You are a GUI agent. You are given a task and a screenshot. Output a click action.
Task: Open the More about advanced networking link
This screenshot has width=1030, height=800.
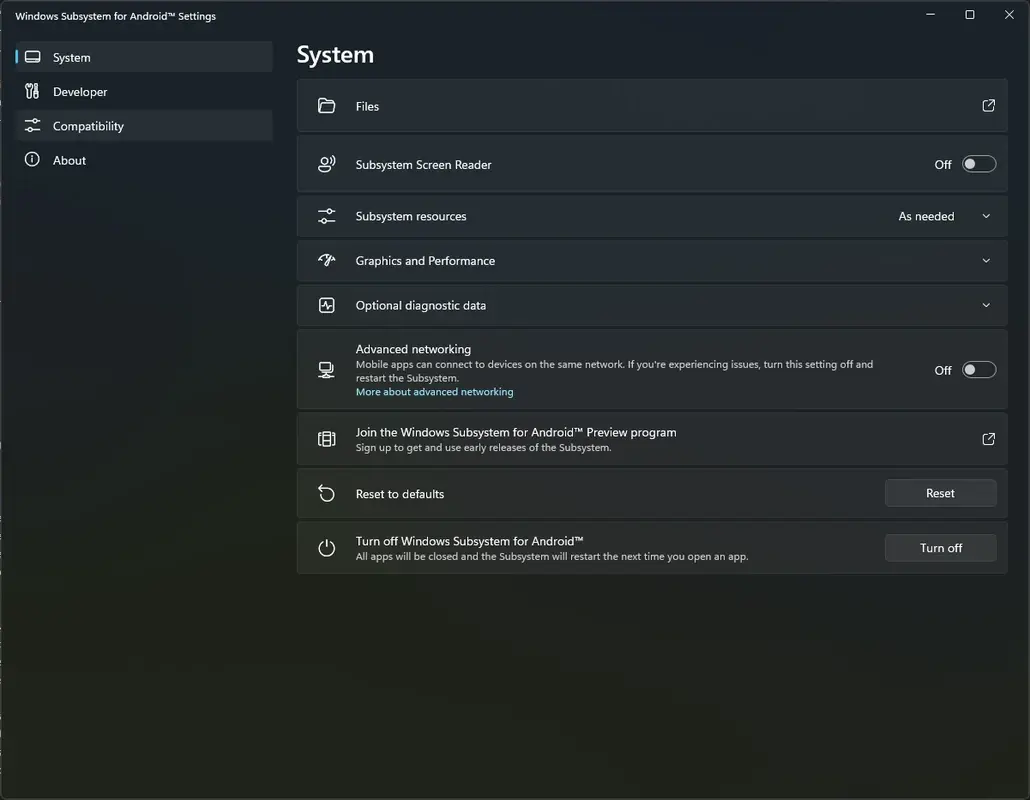434,391
